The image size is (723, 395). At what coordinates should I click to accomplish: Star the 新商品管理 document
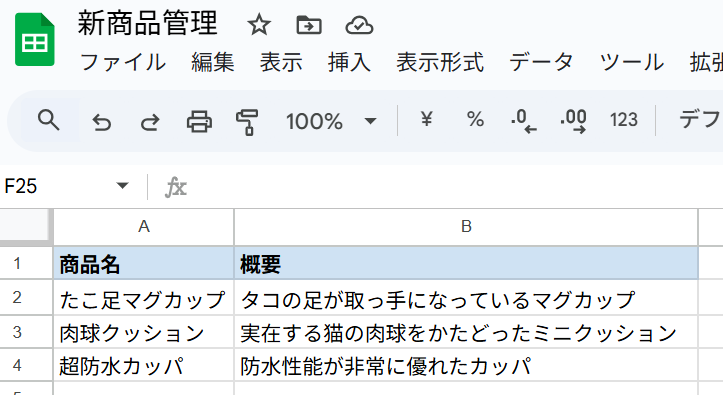(259, 24)
